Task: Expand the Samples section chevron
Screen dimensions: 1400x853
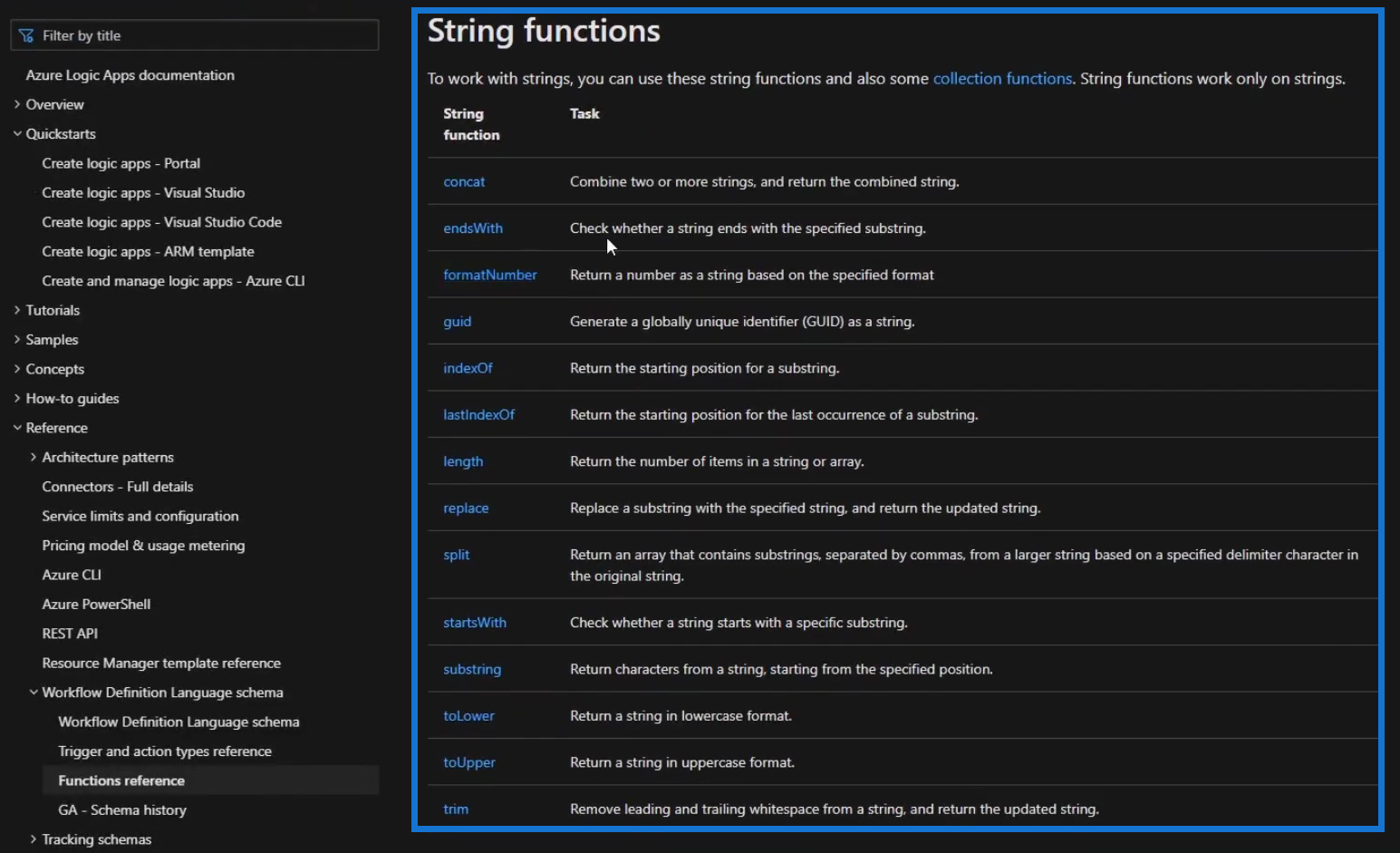Action: (17, 339)
